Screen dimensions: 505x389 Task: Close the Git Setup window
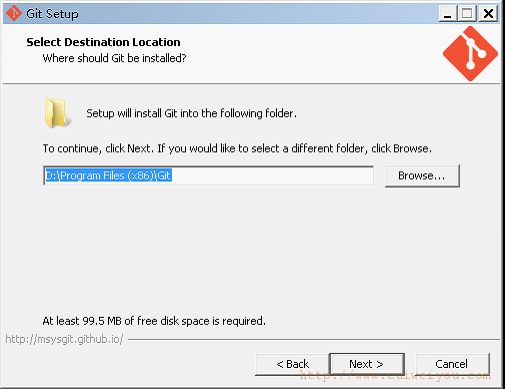click(x=488, y=14)
